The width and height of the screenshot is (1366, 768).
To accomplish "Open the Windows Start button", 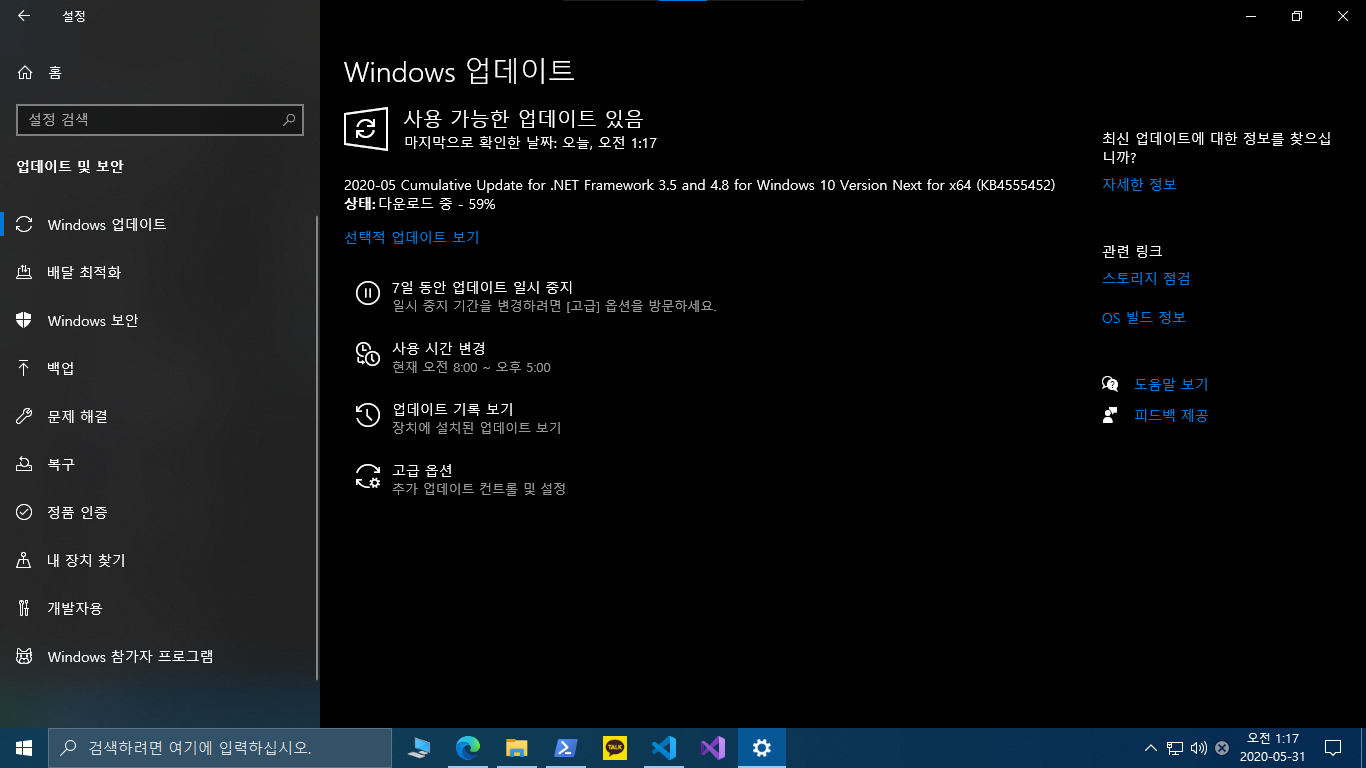I will point(24,748).
